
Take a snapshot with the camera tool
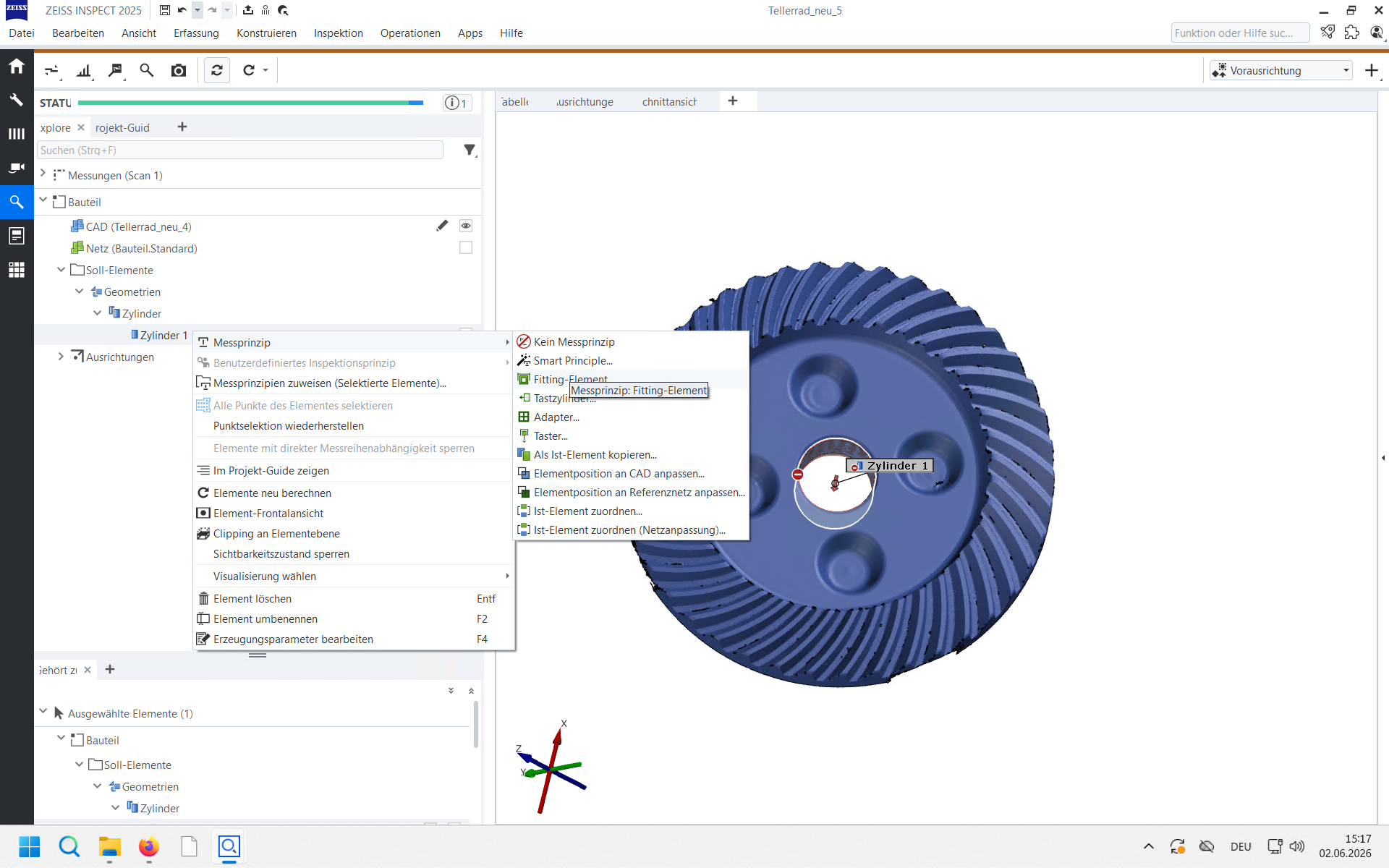tap(179, 70)
